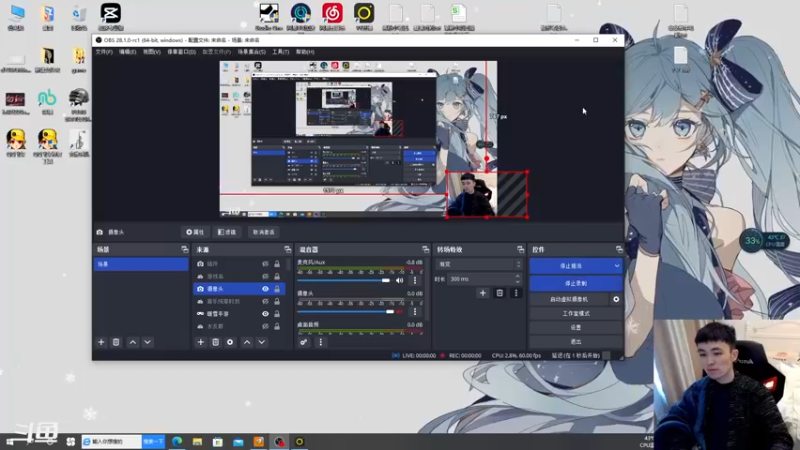Click 停止录制 button
The height and width of the screenshot is (450, 800).
[576, 283]
